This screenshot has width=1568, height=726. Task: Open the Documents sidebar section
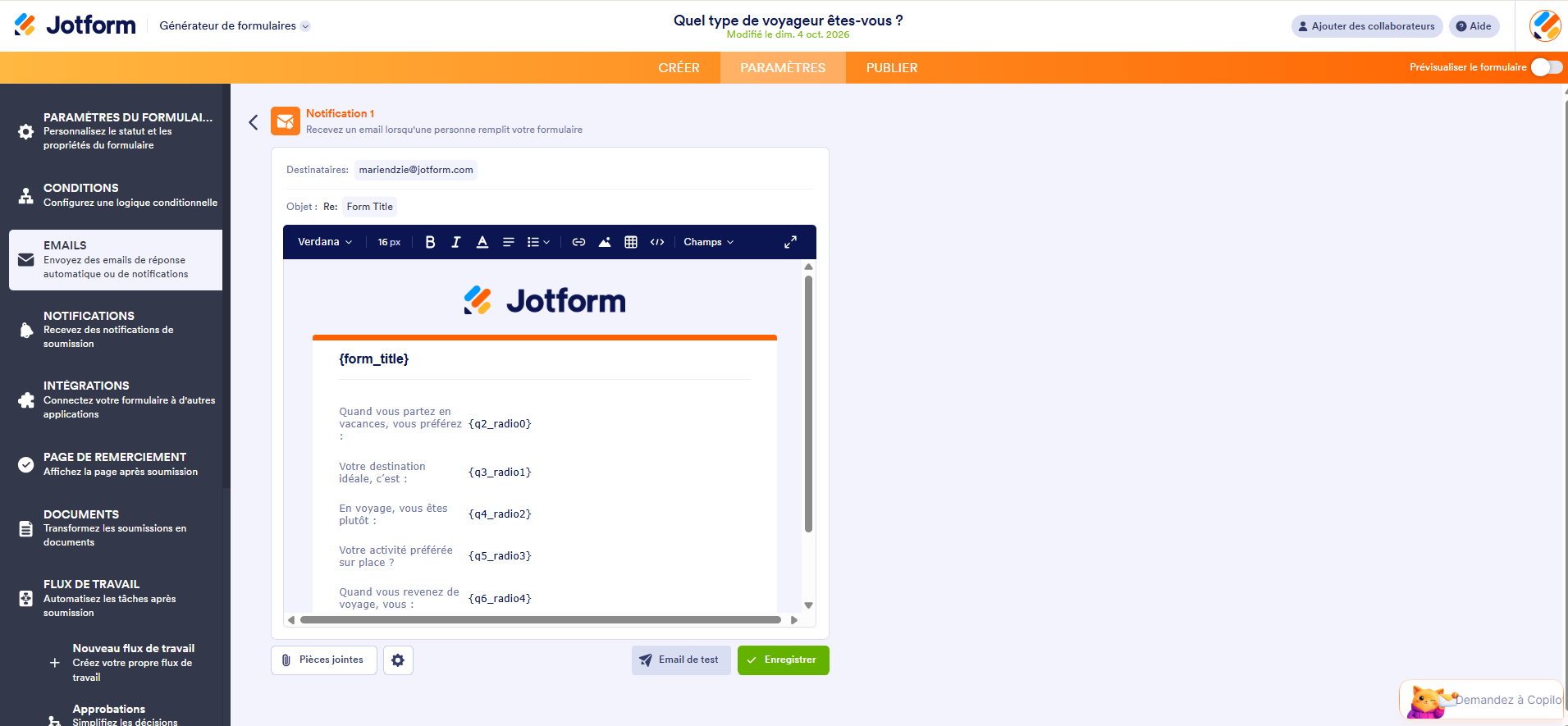click(x=116, y=528)
